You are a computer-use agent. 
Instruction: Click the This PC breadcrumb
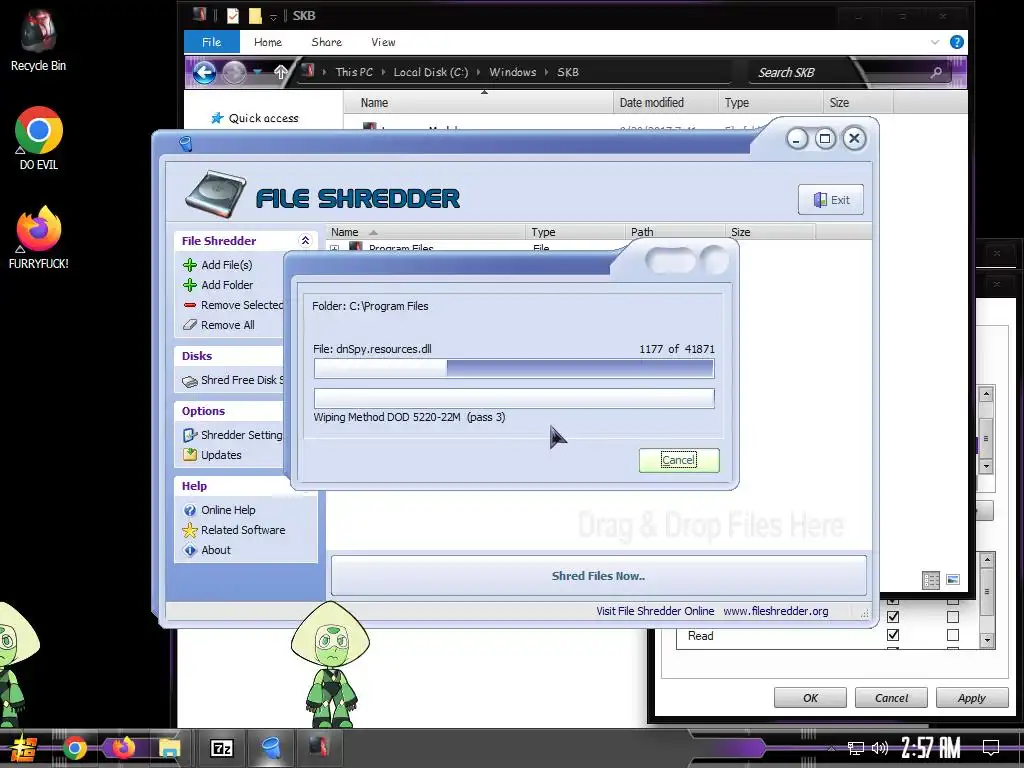point(354,72)
